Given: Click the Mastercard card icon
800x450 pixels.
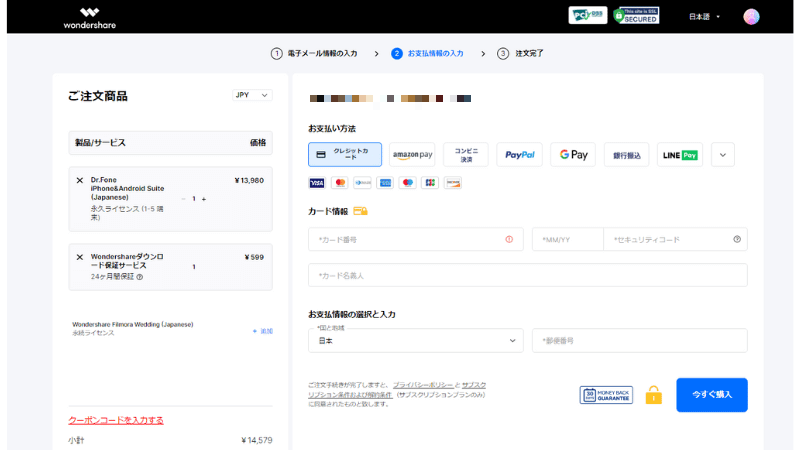Looking at the screenshot, I should (340, 183).
